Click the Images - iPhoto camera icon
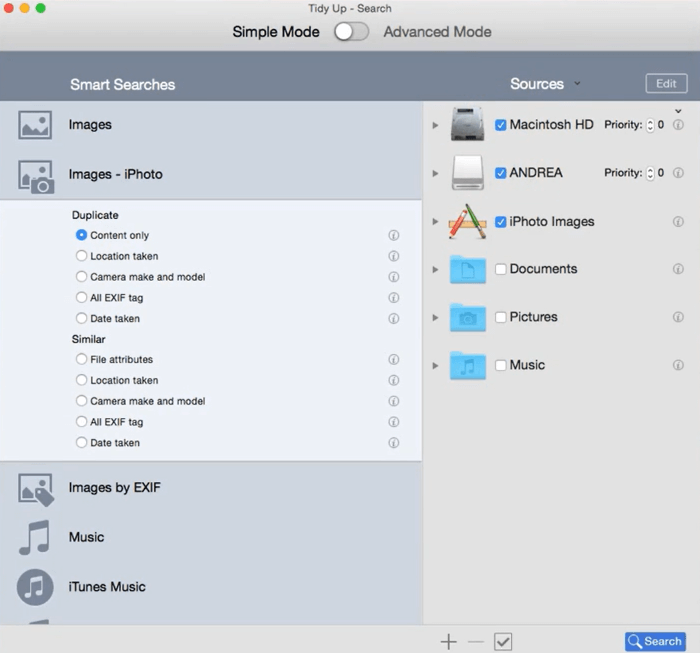Viewport: 700px width, 653px height. (36, 177)
